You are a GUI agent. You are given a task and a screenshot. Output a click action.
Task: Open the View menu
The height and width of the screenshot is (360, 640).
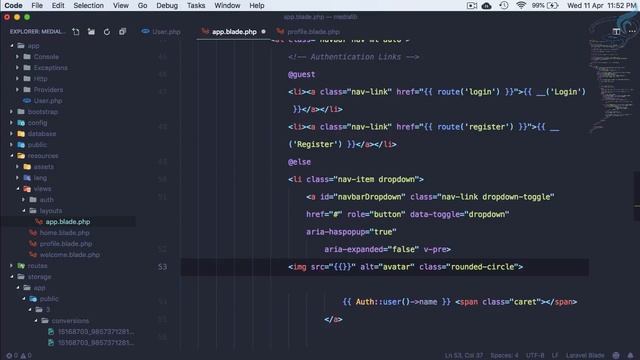tap(120, 5)
